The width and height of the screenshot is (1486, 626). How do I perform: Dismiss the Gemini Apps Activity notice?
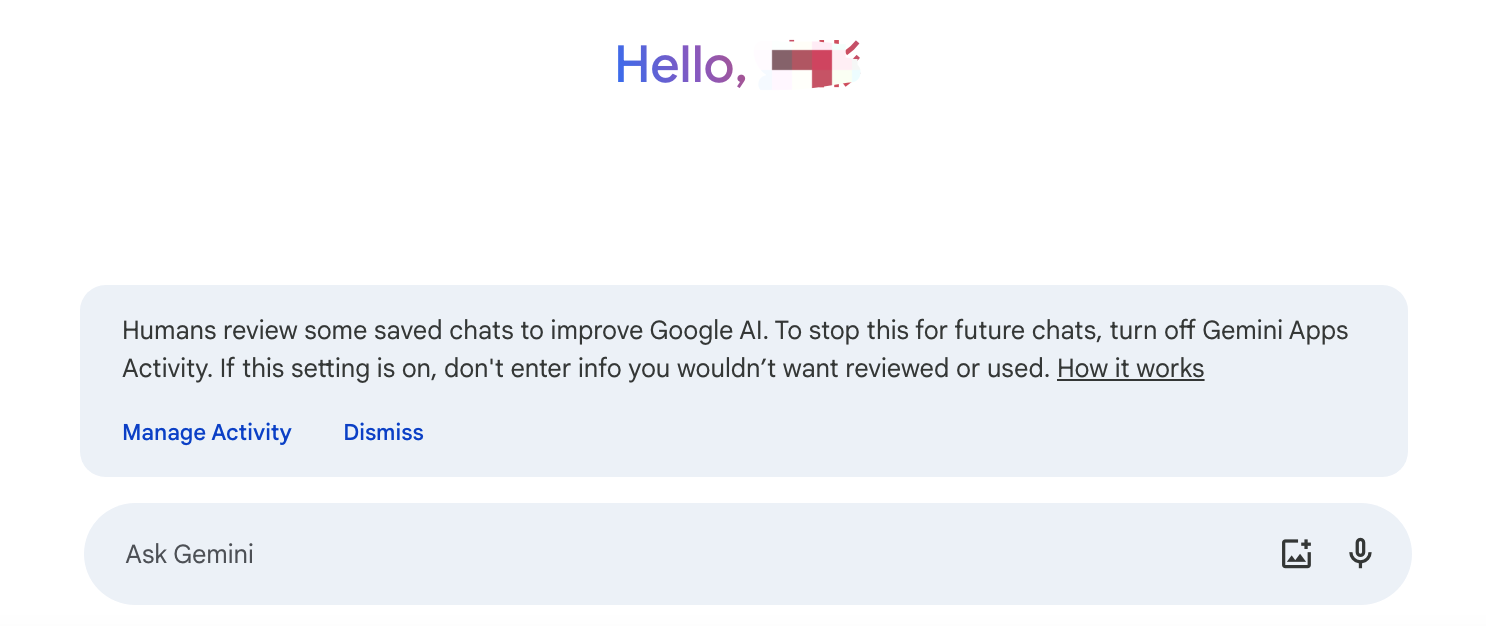tap(384, 433)
